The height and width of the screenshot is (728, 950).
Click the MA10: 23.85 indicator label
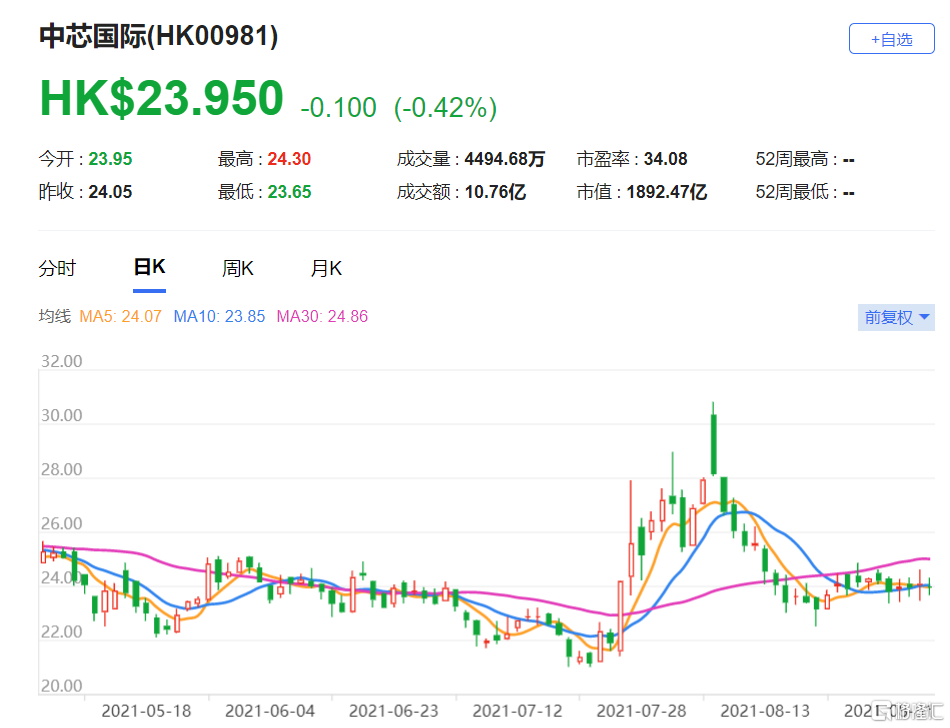click(x=219, y=316)
